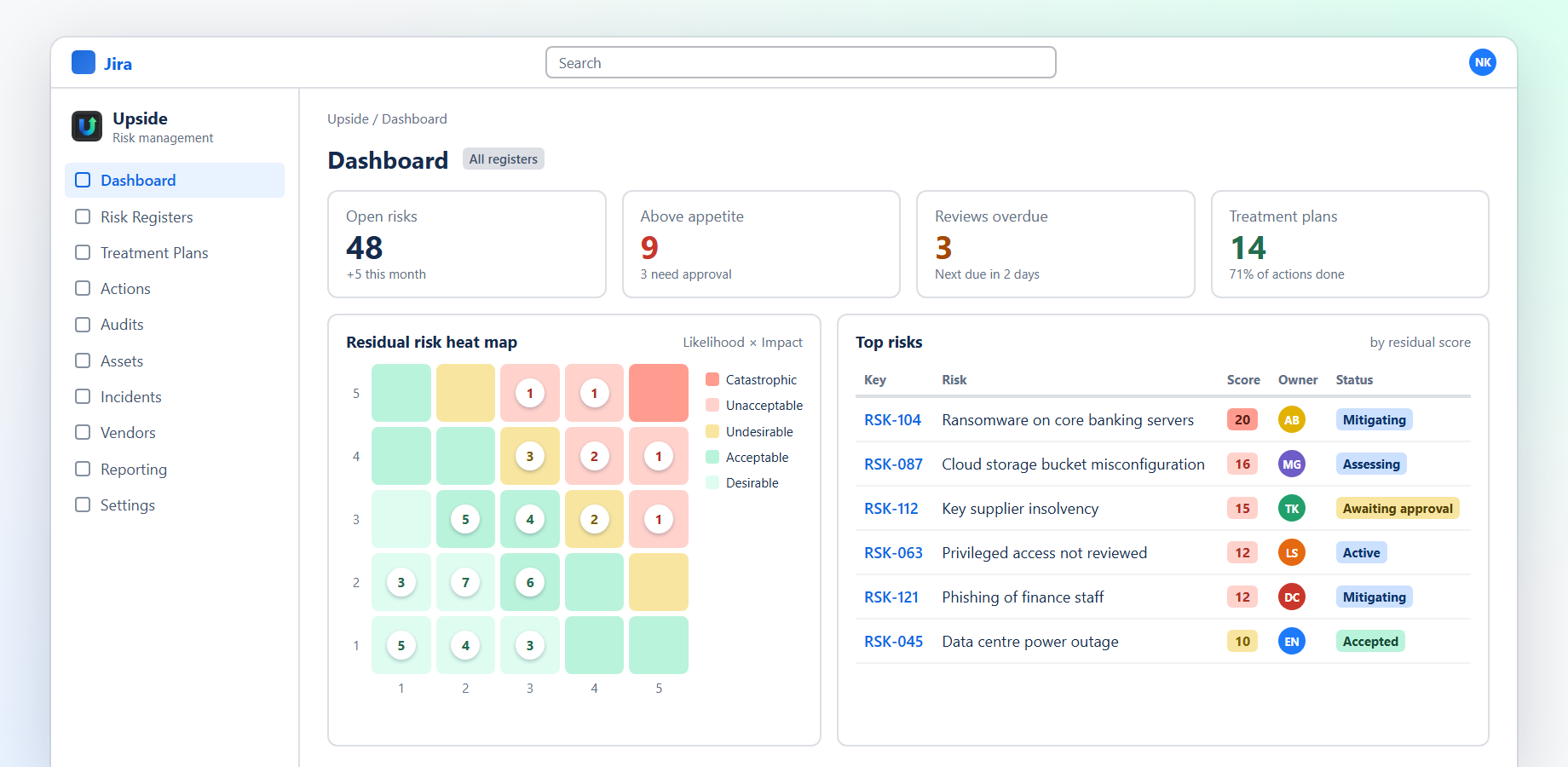
Task: Open the Assets menu item
Action: tap(175, 360)
